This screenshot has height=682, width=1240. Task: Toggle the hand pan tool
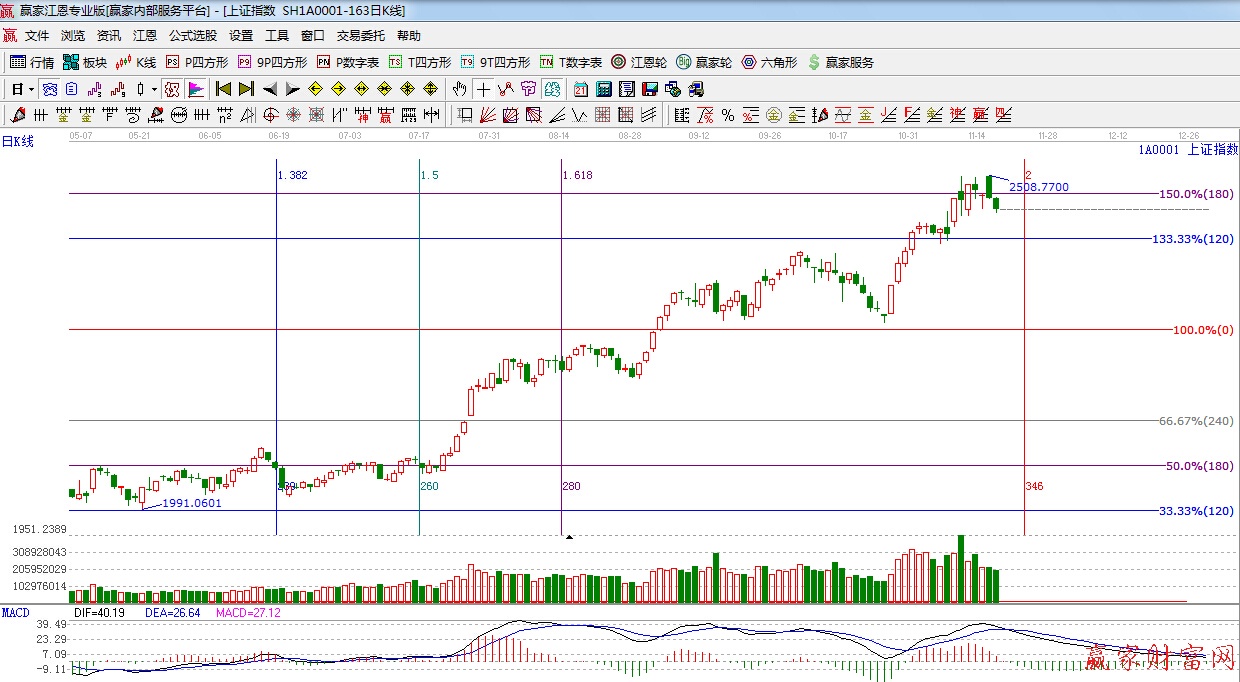click(x=460, y=89)
